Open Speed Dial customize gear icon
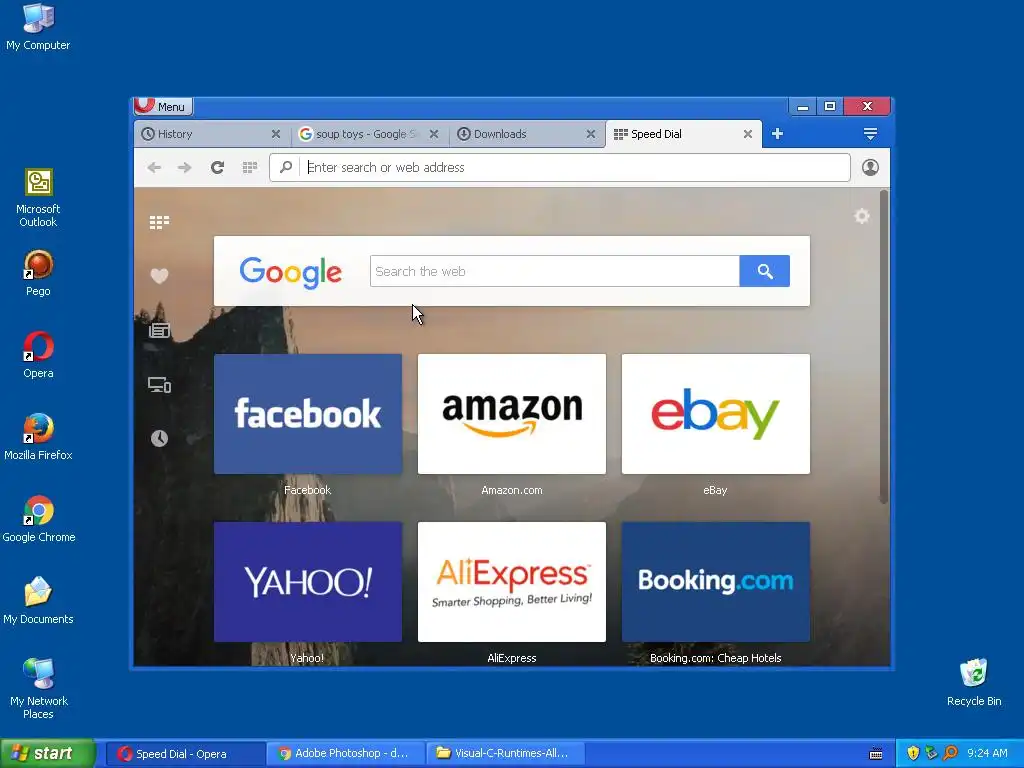This screenshot has width=1024, height=768. click(x=862, y=216)
